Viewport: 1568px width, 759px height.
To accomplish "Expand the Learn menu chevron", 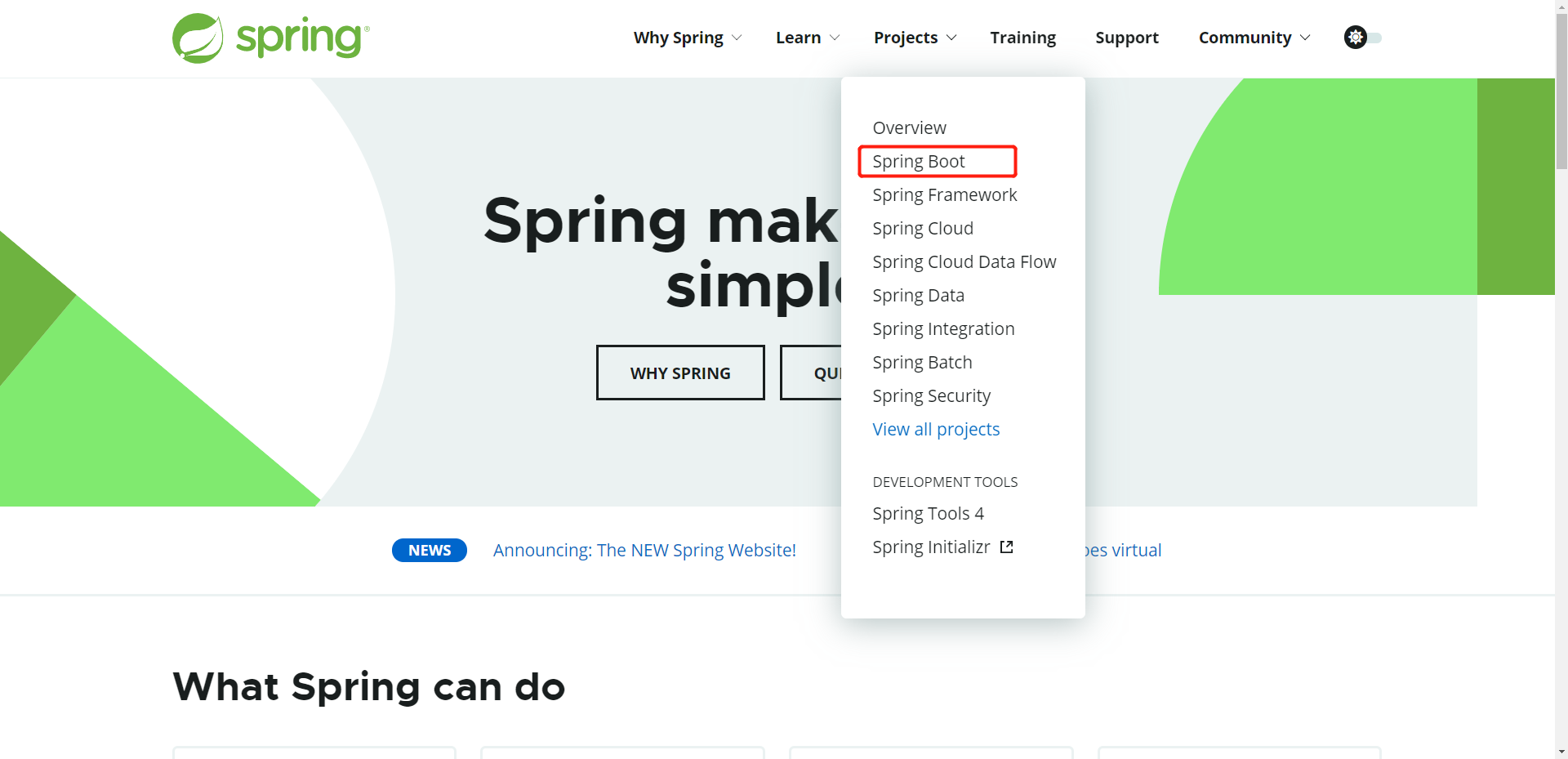I will point(835,38).
